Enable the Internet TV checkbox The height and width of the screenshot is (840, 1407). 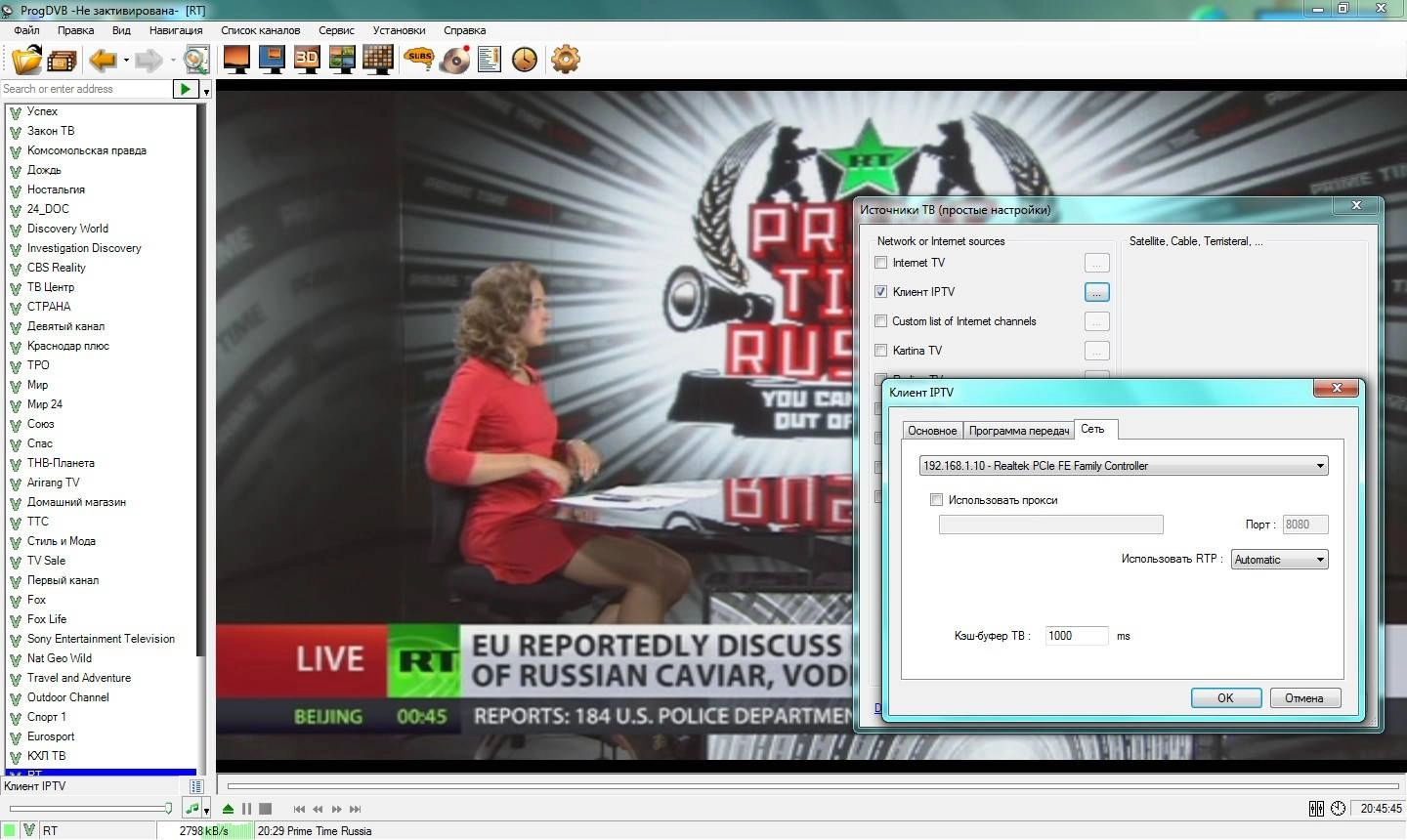881,263
